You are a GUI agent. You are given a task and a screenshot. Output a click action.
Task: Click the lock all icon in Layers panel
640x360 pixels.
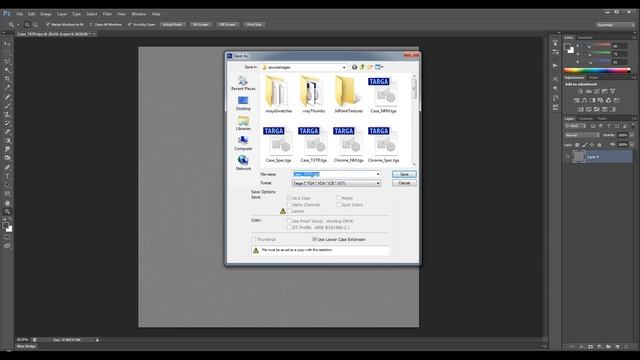[x=599, y=145]
